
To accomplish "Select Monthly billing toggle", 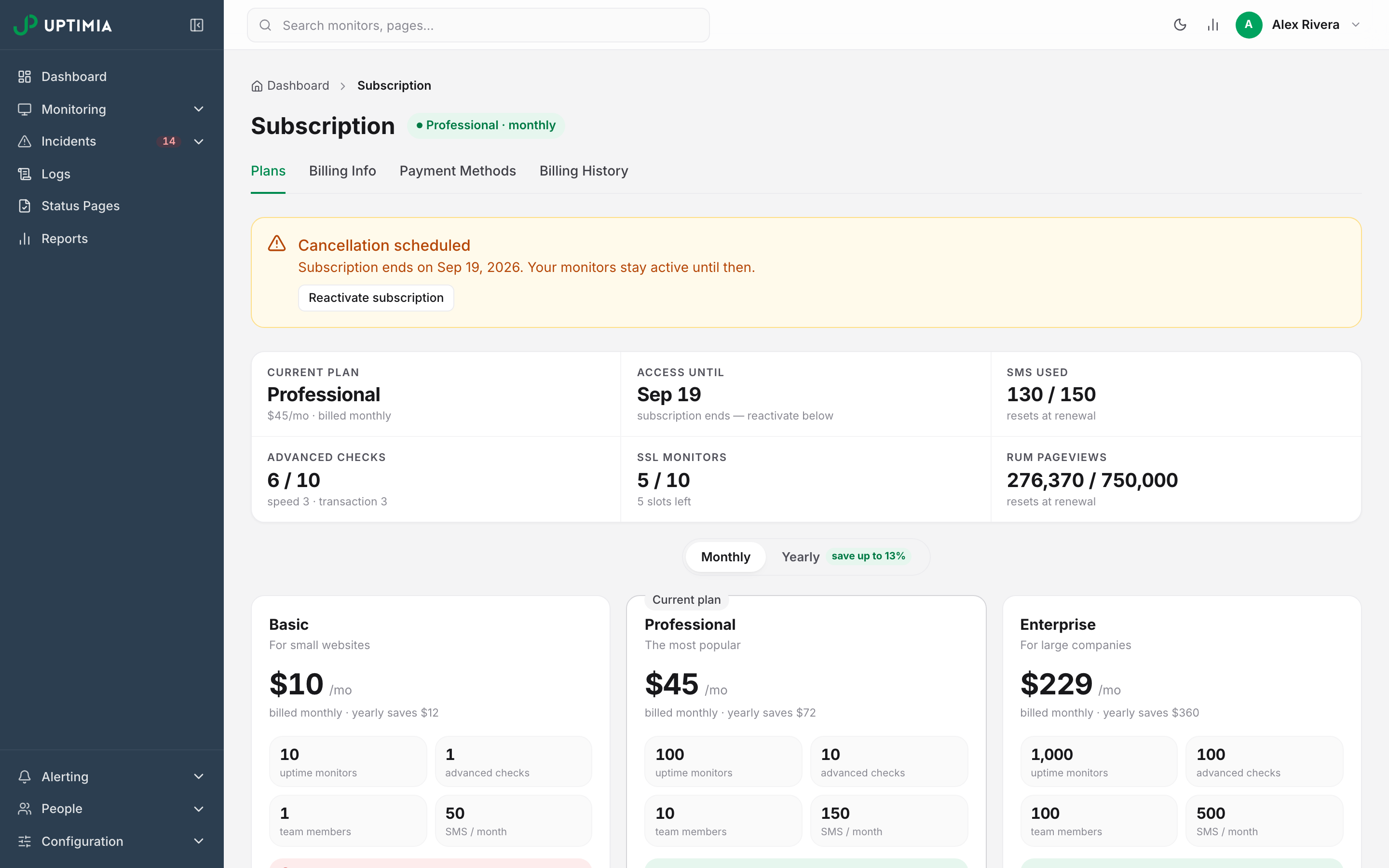I will click(x=725, y=557).
